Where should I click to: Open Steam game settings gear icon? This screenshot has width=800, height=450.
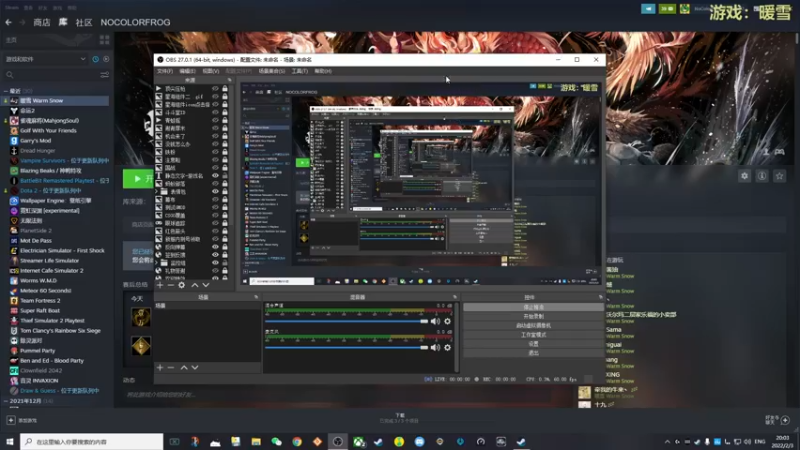(744, 176)
